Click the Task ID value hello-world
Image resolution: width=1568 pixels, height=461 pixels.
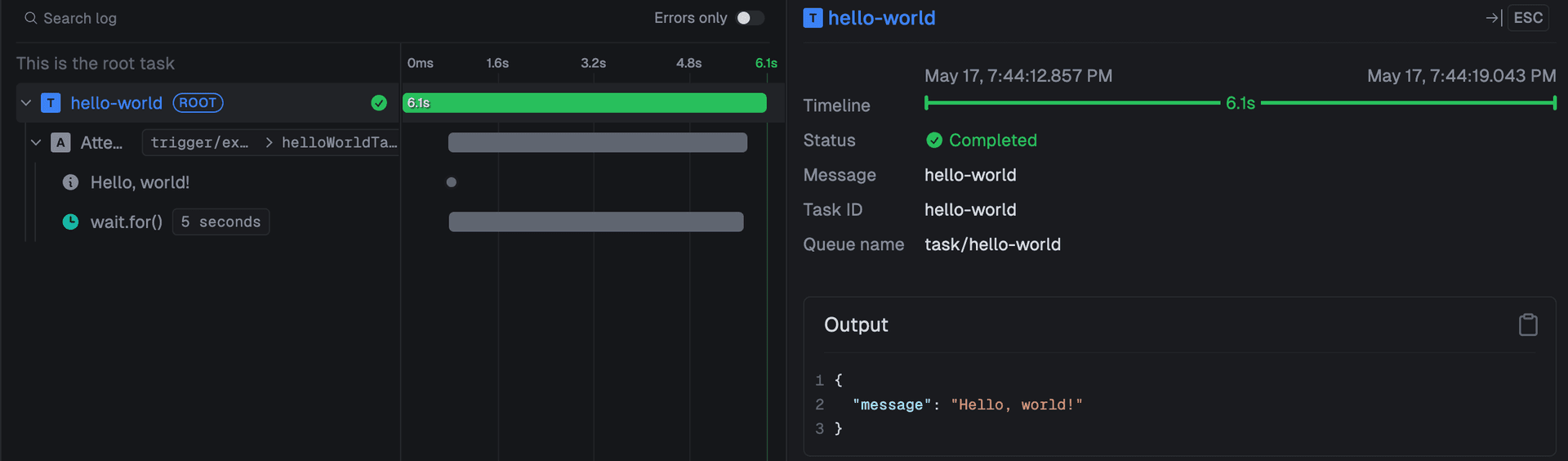pyautogui.click(x=970, y=210)
